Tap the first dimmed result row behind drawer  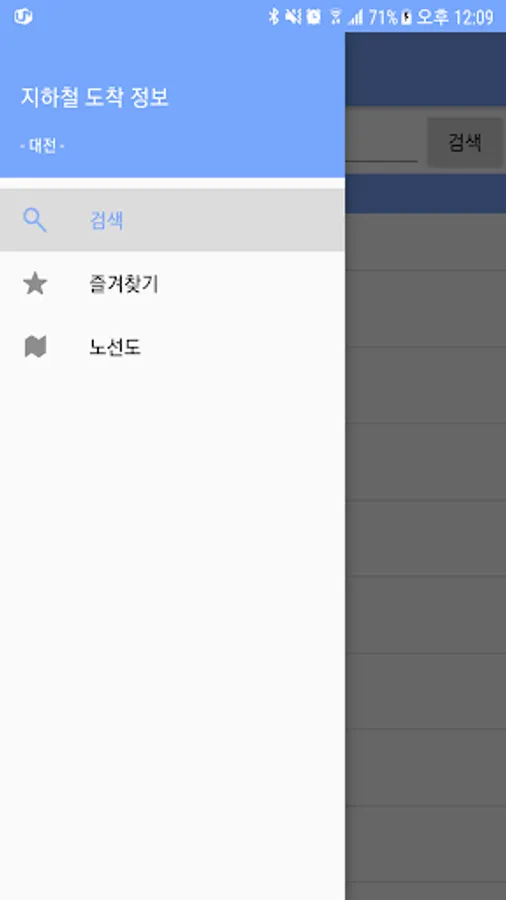coord(425,242)
